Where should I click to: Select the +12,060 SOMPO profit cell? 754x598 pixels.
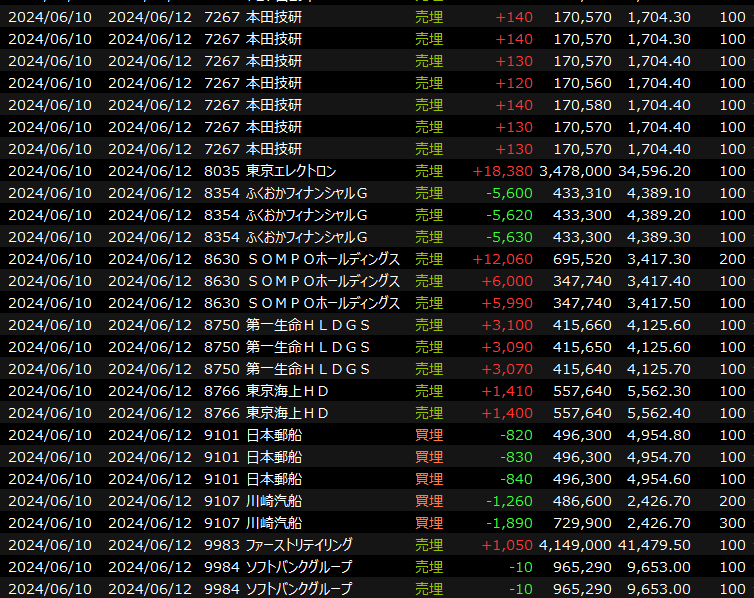503,259
